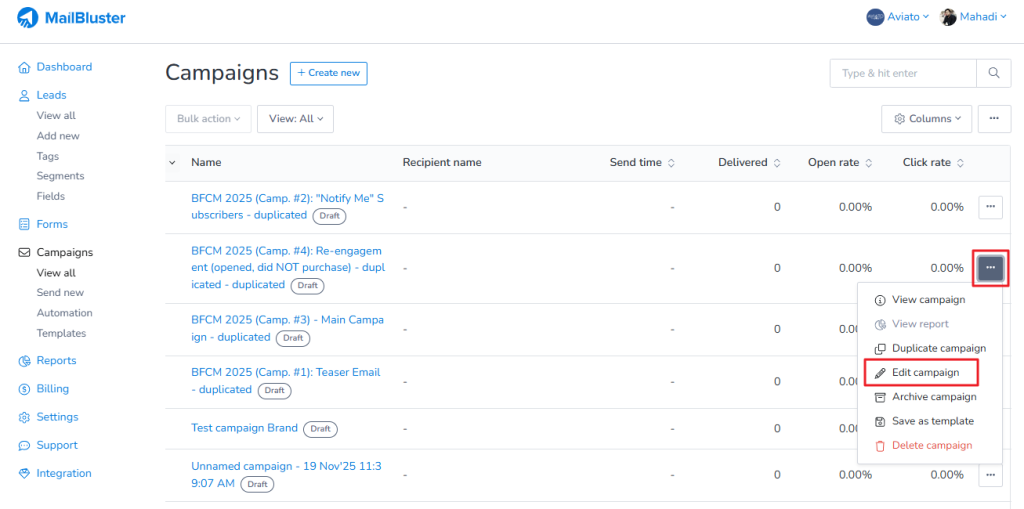Screen dimensions: 1024x509
Task: Open Integration in the sidebar
Action: coord(63,473)
